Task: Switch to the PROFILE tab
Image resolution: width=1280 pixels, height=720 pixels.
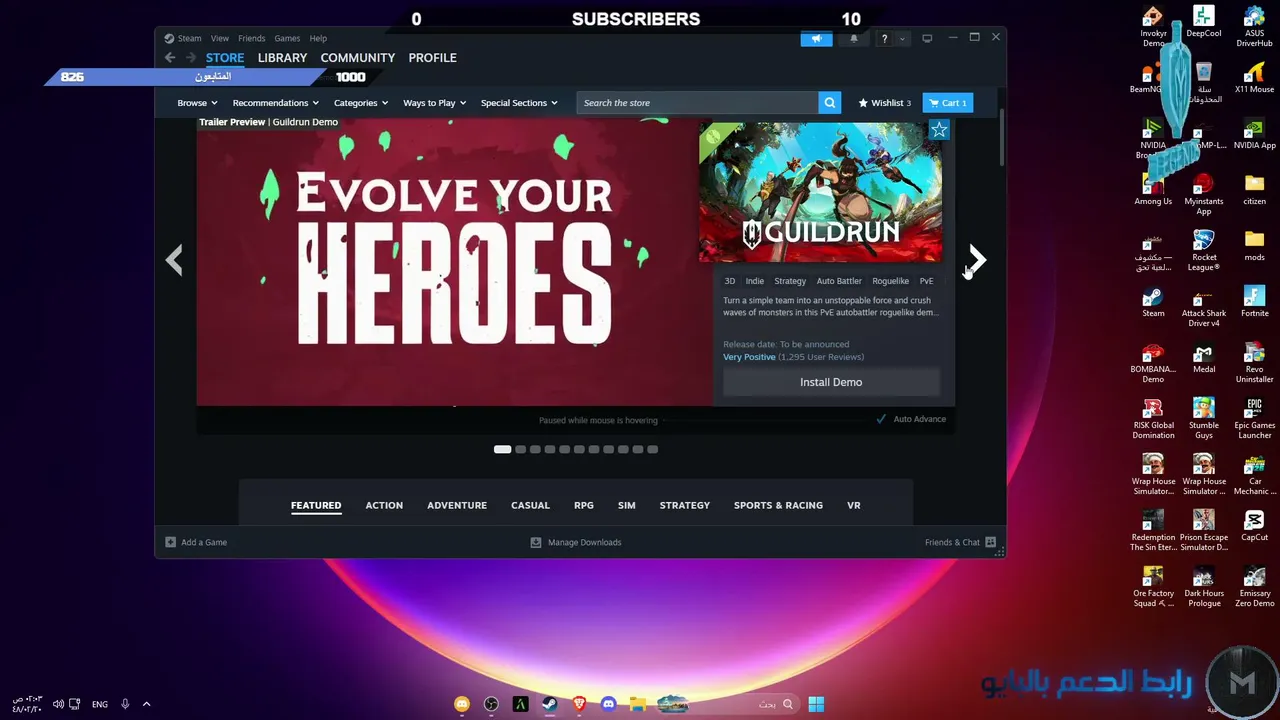Action: point(433,58)
